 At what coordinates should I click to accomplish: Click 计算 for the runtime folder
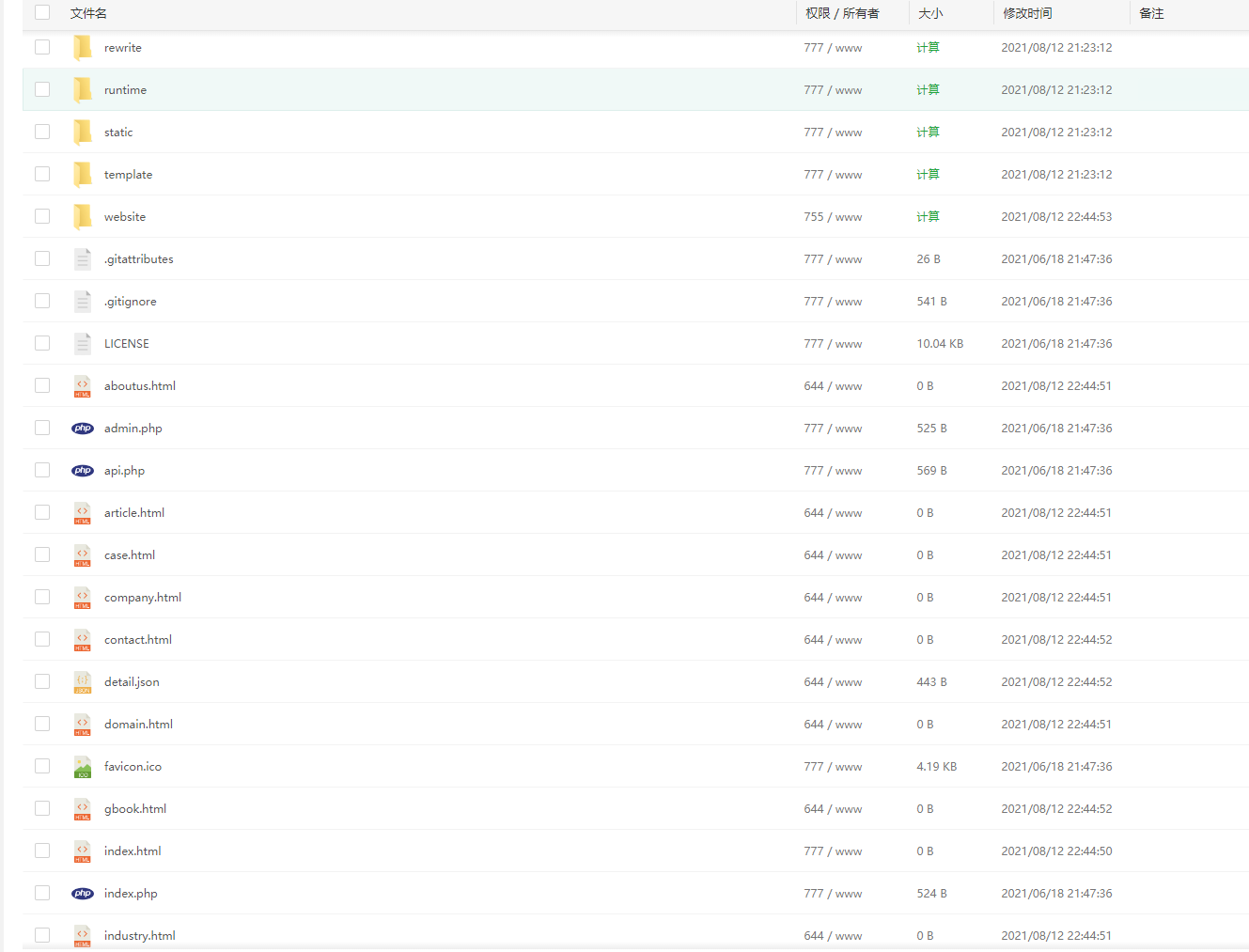(928, 89)
